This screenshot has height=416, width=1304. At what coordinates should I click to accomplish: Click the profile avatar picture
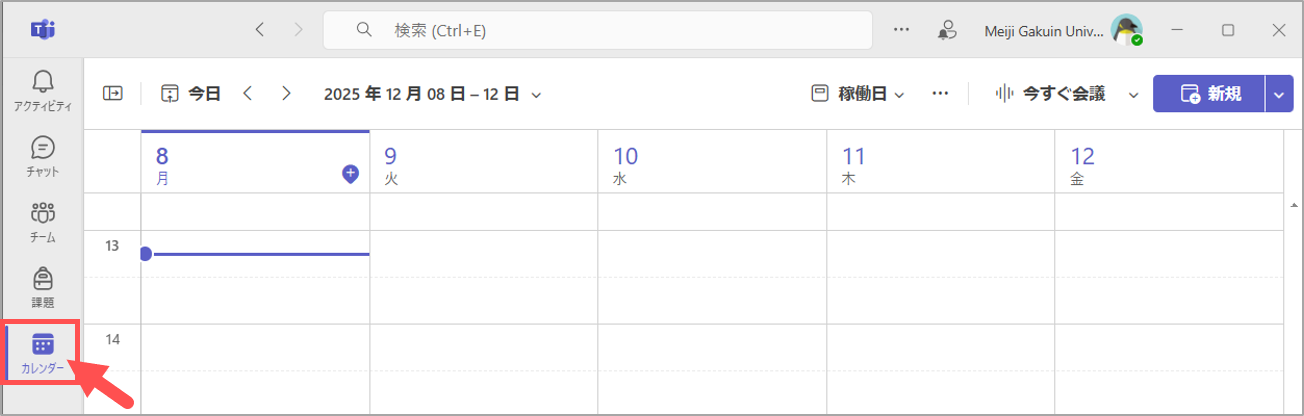click(1126, 30)
